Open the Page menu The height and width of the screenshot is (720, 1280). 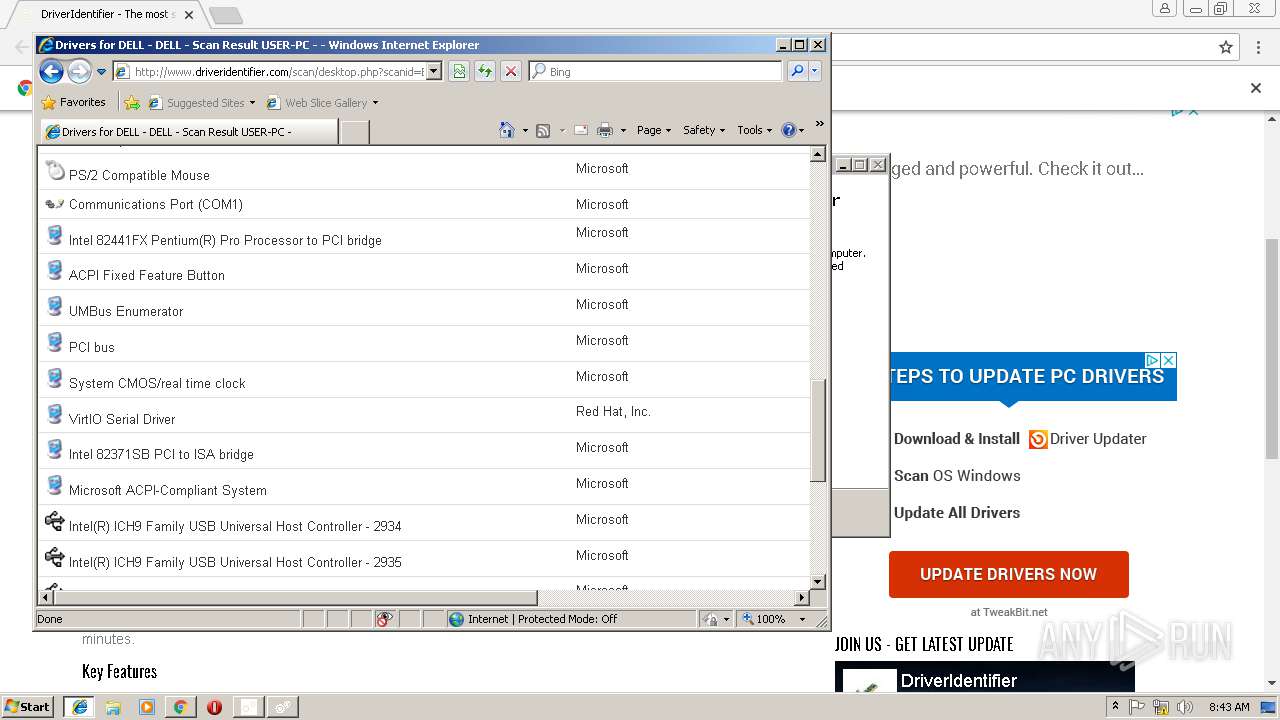[654, 130]
